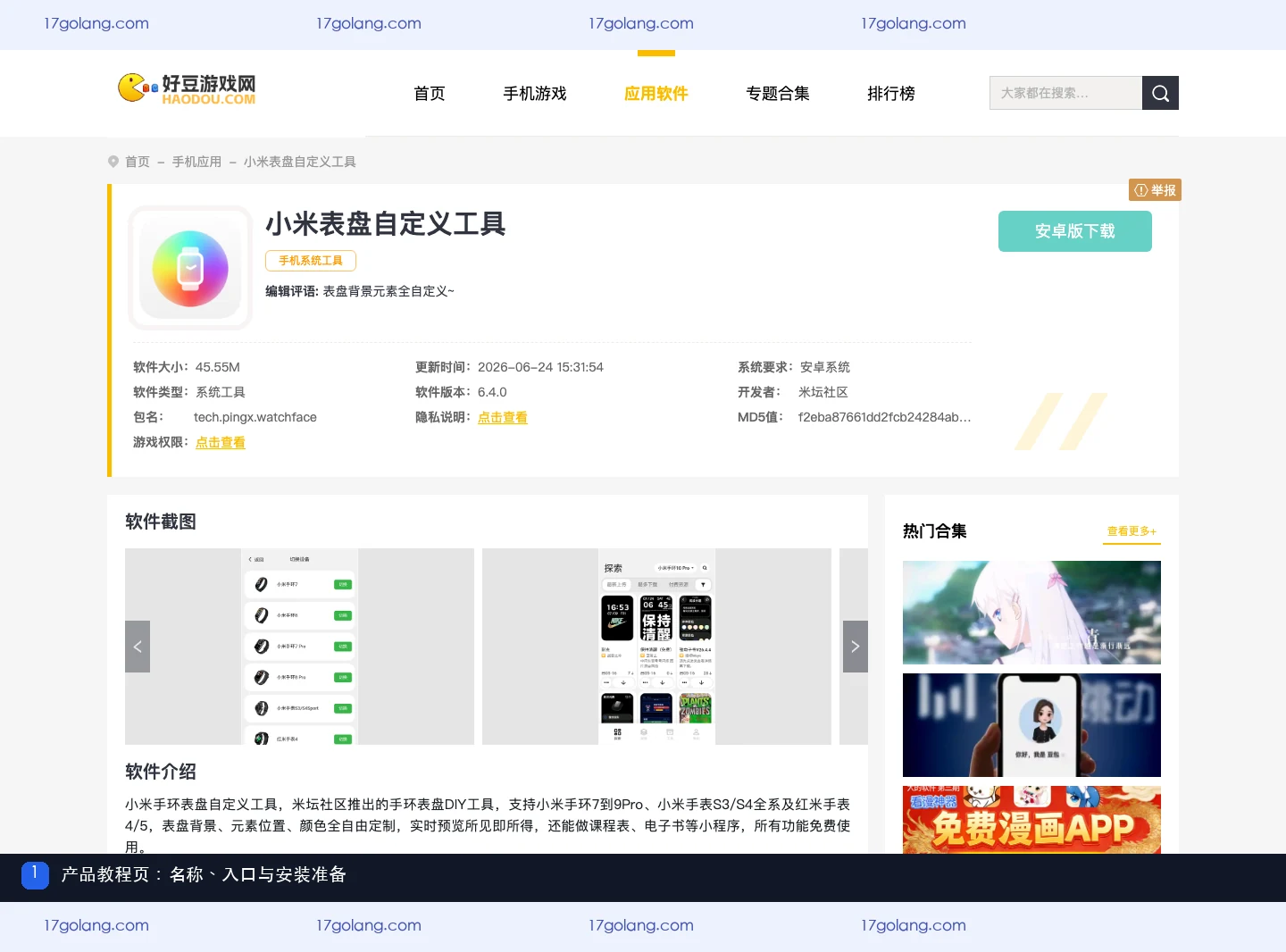This screenshot has height=952, width=1286.
Task: Click the 软件截图 section heading
Action: point(161,522)
